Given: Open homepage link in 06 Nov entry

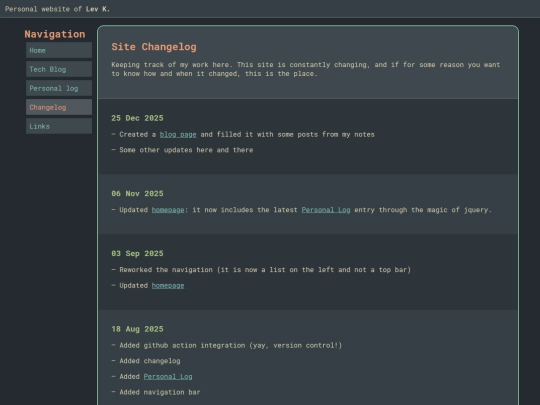Looking at the screenshot, I should pyautogui.click(x=168, y=210).
